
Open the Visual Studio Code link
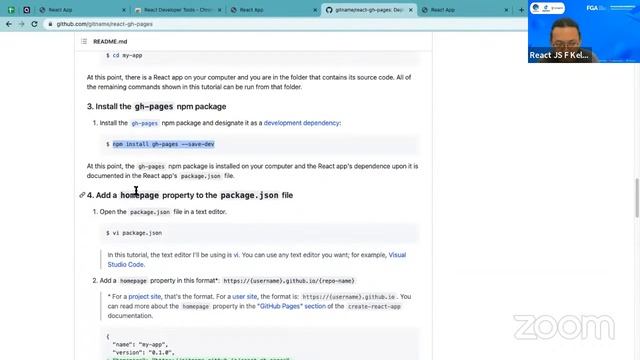click(x=257, y=260)
